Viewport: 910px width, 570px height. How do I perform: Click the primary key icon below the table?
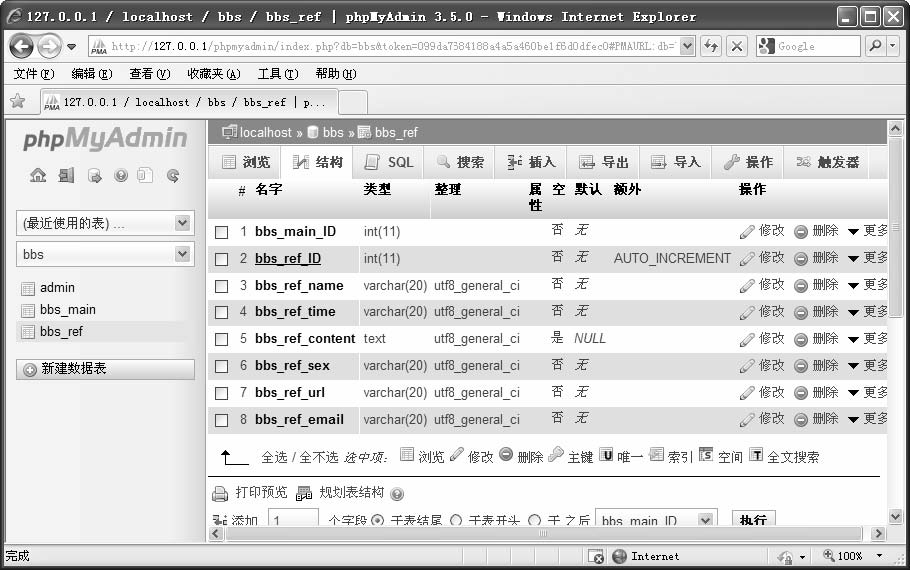tap(555, 454)
